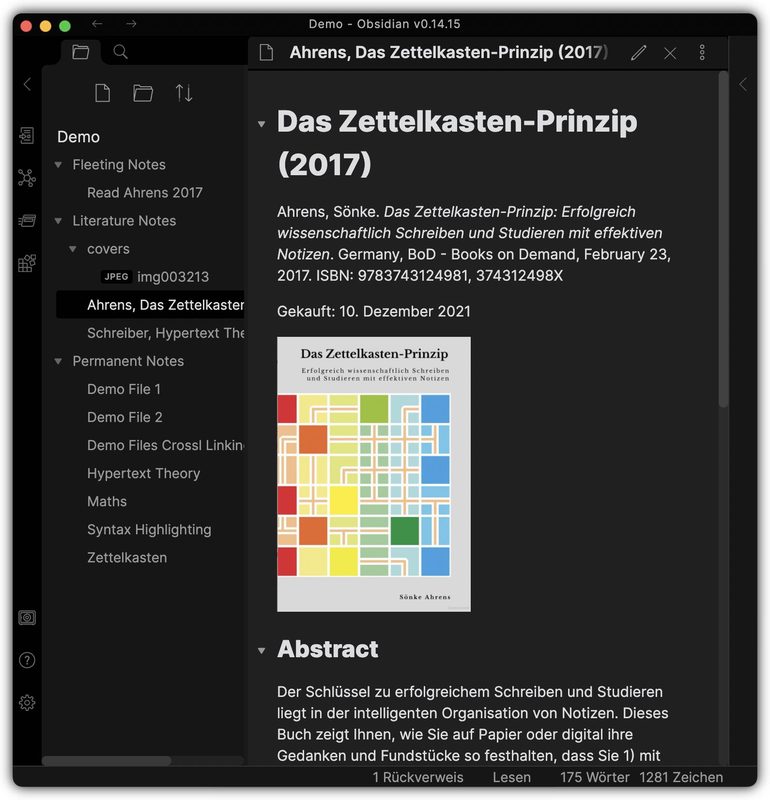
Task: Open the img003213 JPEG file
Action: 173,277
